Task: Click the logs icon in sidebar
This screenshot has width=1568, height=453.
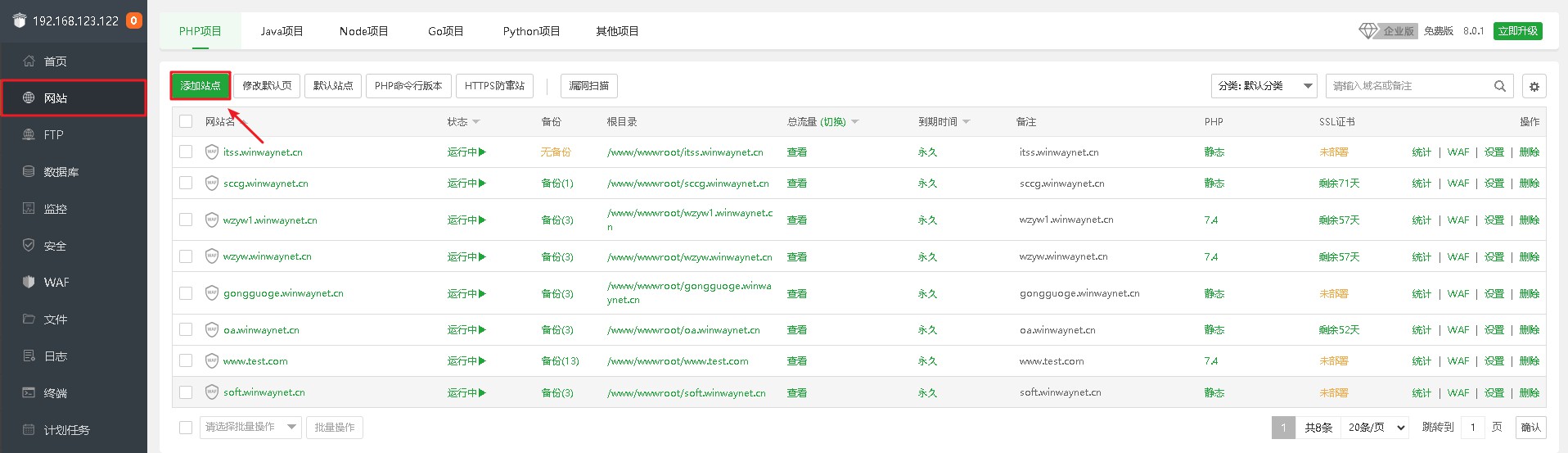Action: coord(29,356)
